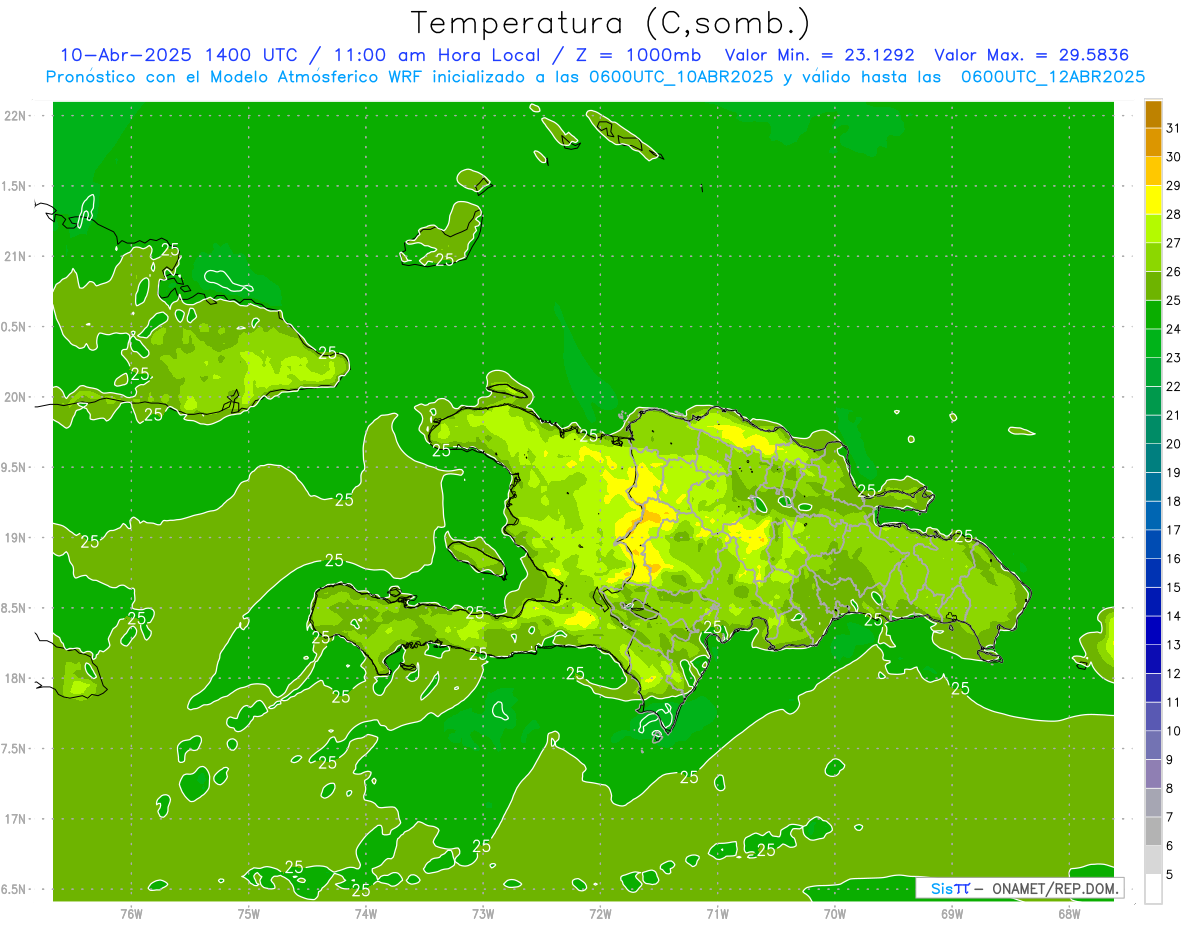Click the "SisTT – ONAMET/REP.DOM." credit label

(1019, 888)
